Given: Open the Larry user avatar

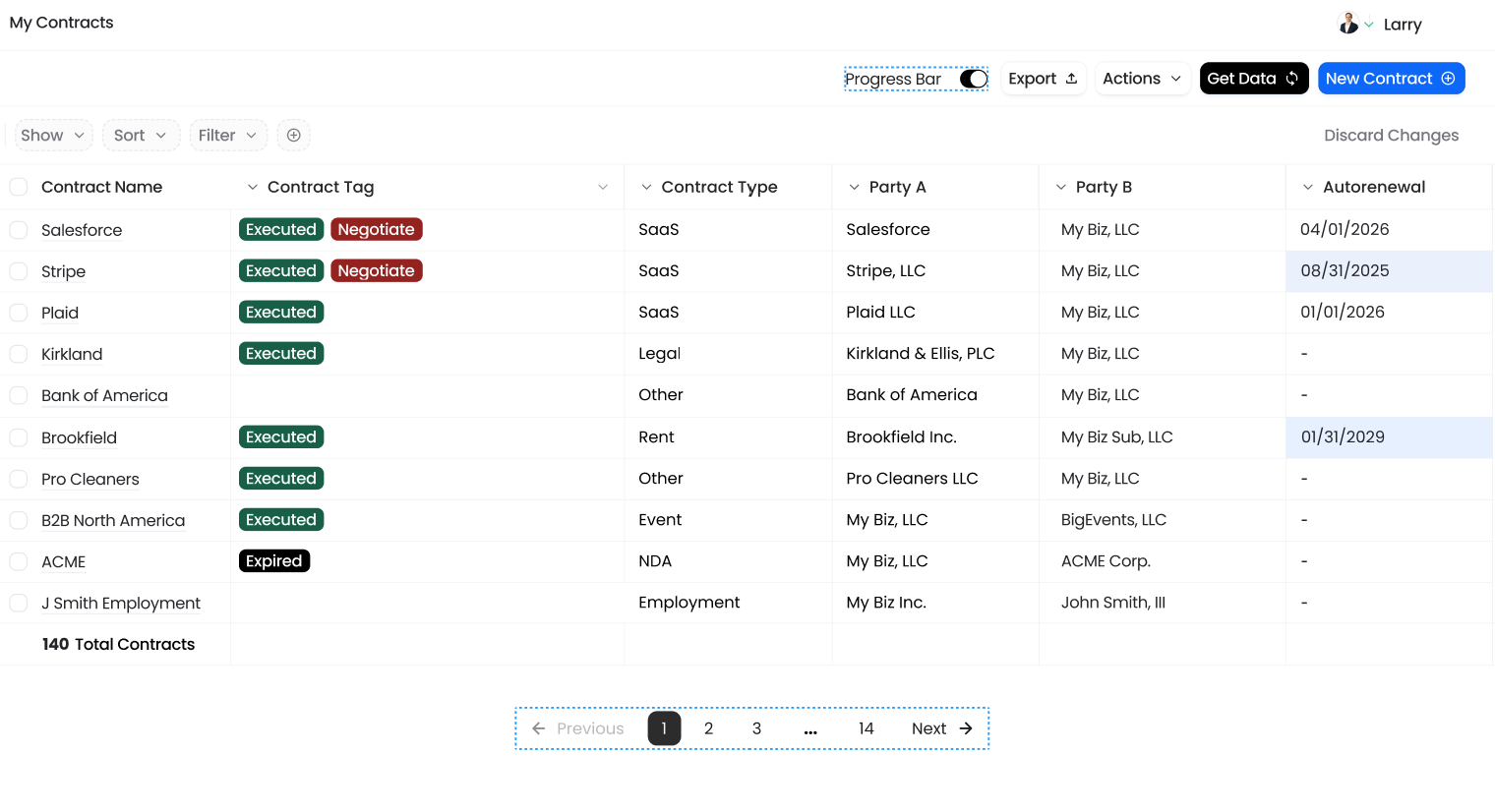Looking at the screenshot, I should 1348,24.
